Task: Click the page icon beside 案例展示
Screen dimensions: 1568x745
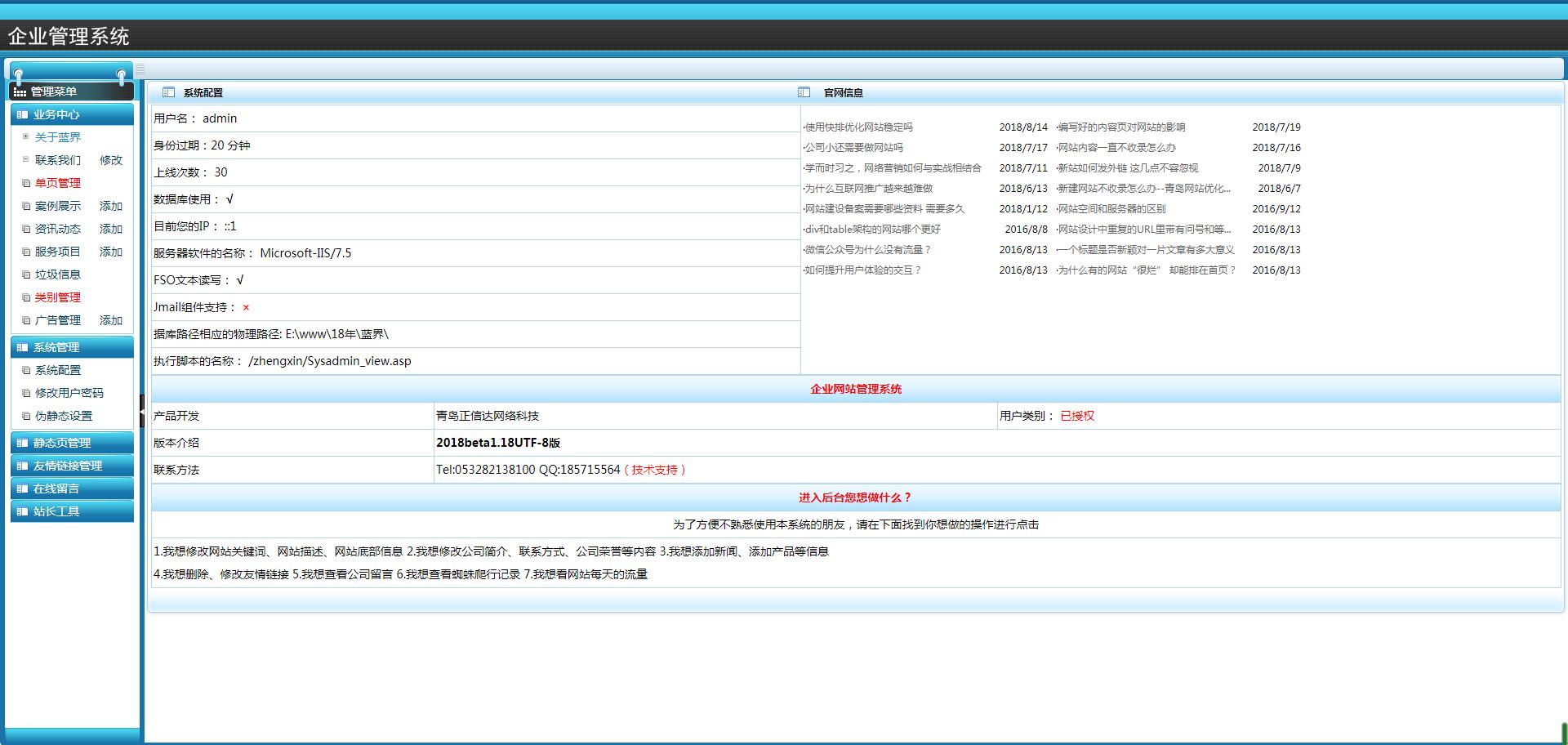Action: click(x=26, y=206)
